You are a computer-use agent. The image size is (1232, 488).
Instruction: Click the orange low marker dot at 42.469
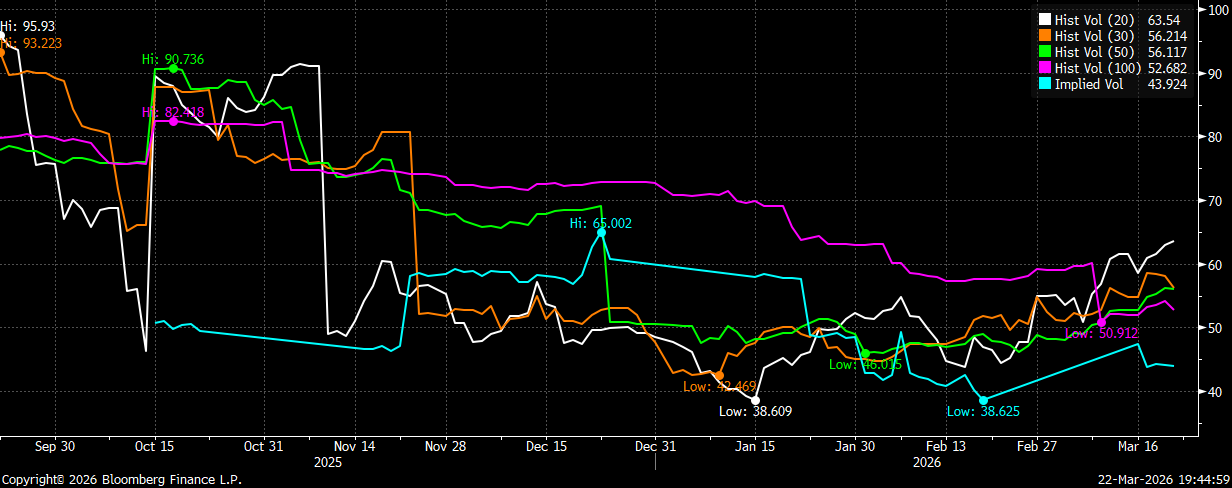(719, 375)
